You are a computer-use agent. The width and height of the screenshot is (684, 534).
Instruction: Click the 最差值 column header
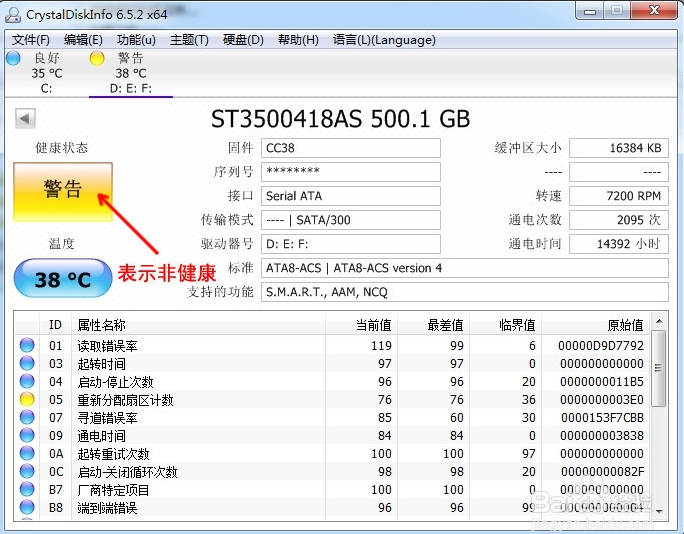(x=433, y=325)
